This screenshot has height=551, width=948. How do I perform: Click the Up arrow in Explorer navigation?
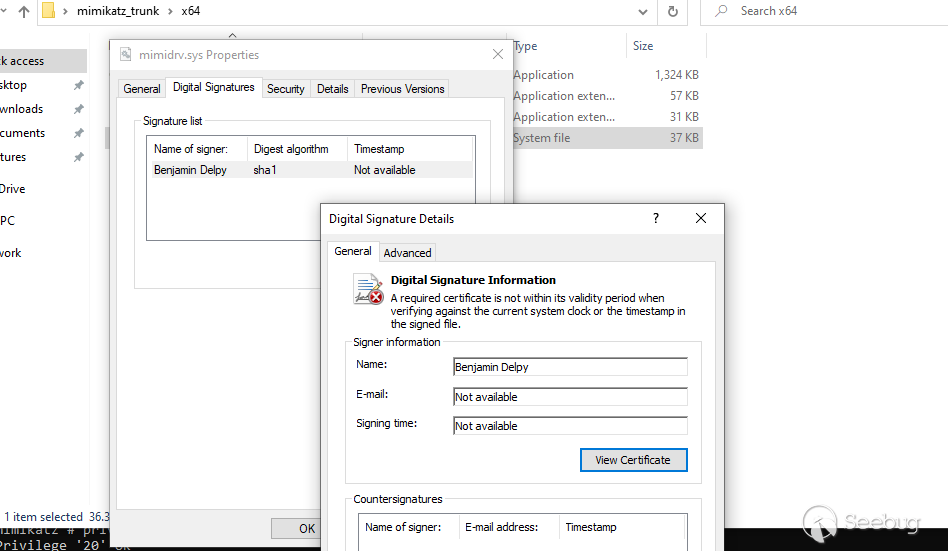[x=23, y=12]
